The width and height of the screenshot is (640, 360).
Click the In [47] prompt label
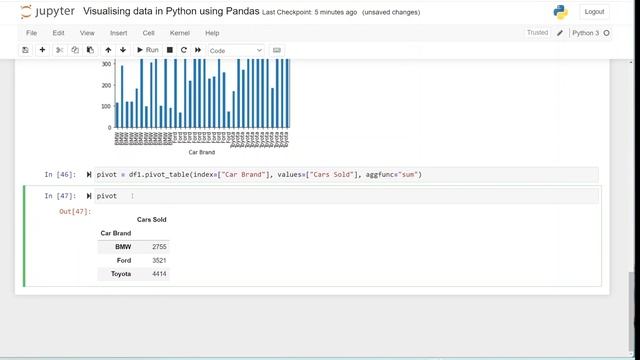tap(60, 196)
